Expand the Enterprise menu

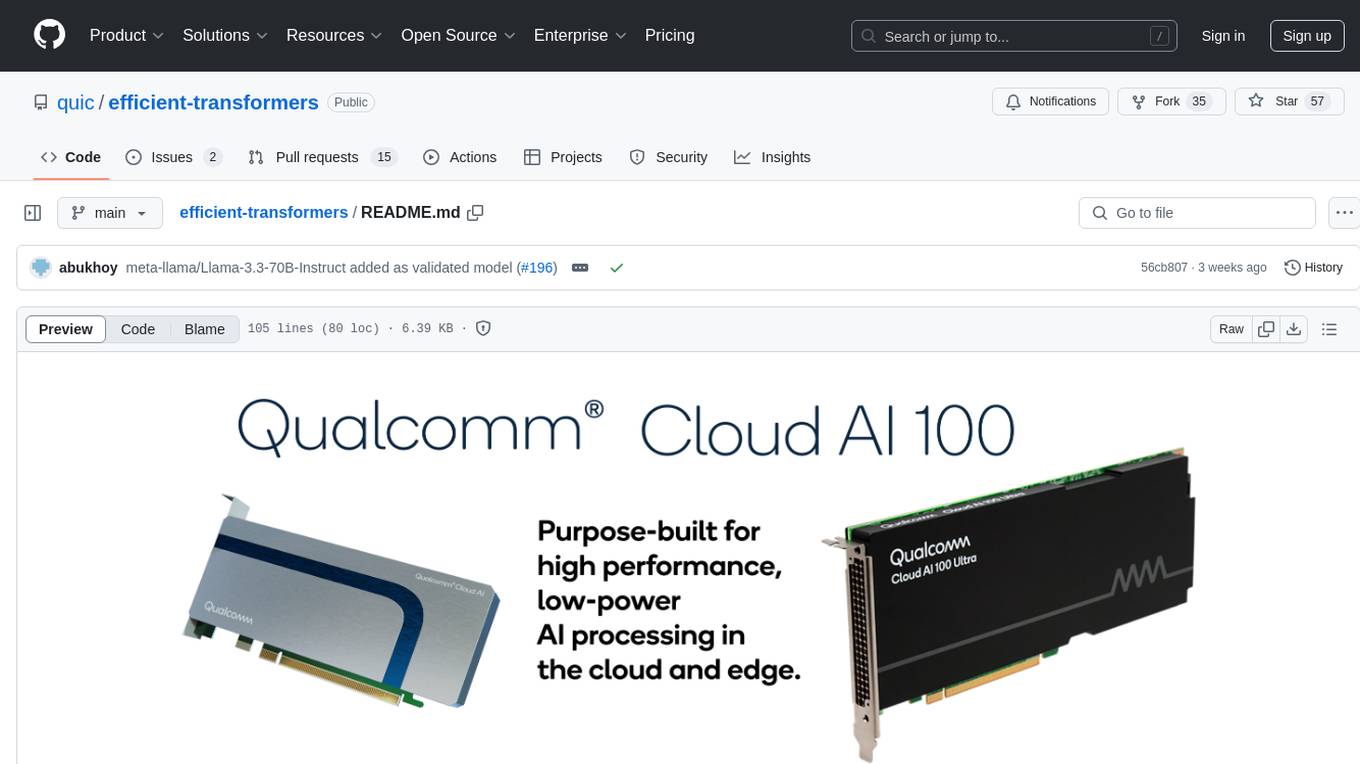(x=580, y=35)
